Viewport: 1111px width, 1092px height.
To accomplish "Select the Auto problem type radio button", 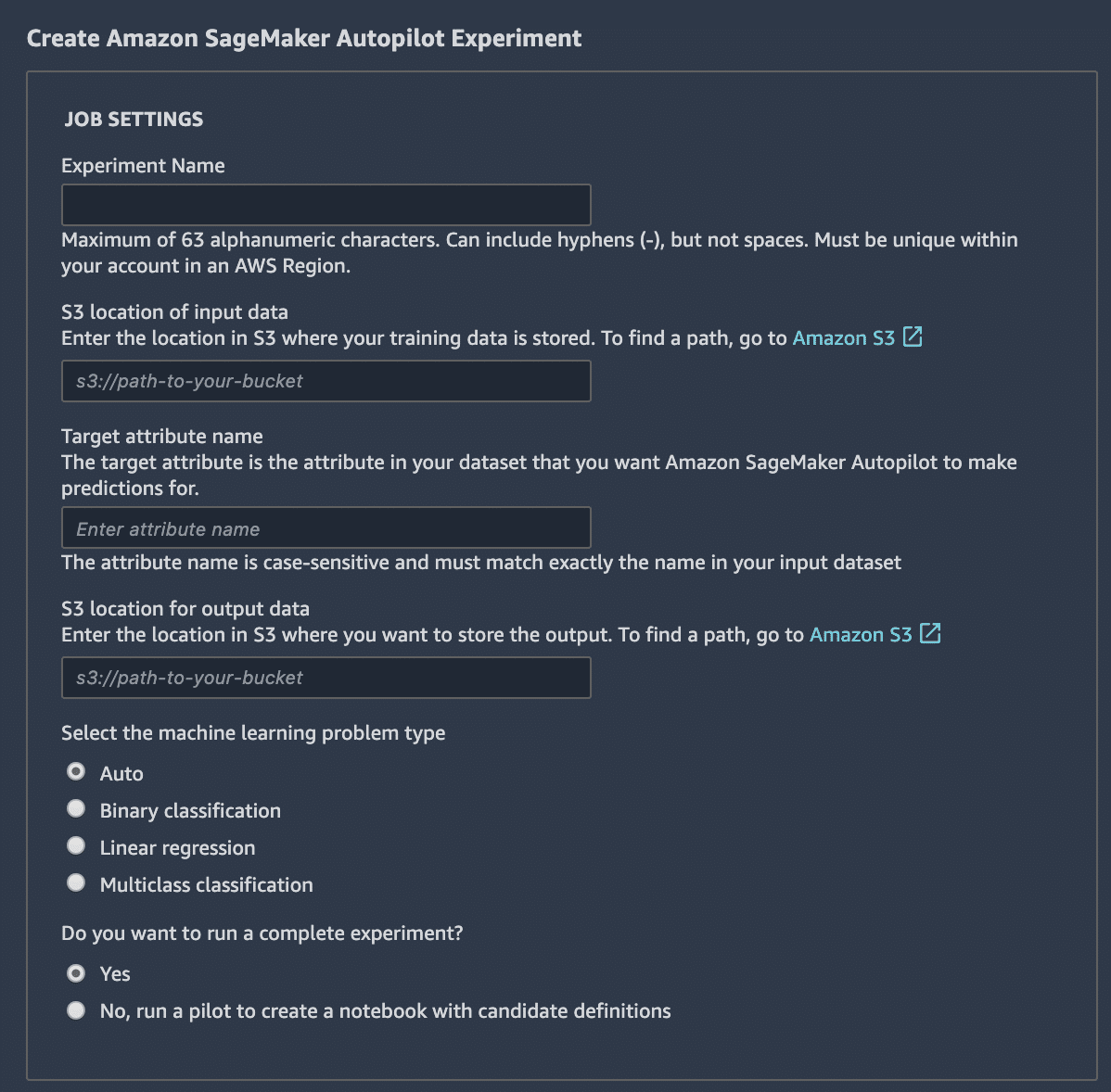I will pyautogui.click(x=76, y=772).
